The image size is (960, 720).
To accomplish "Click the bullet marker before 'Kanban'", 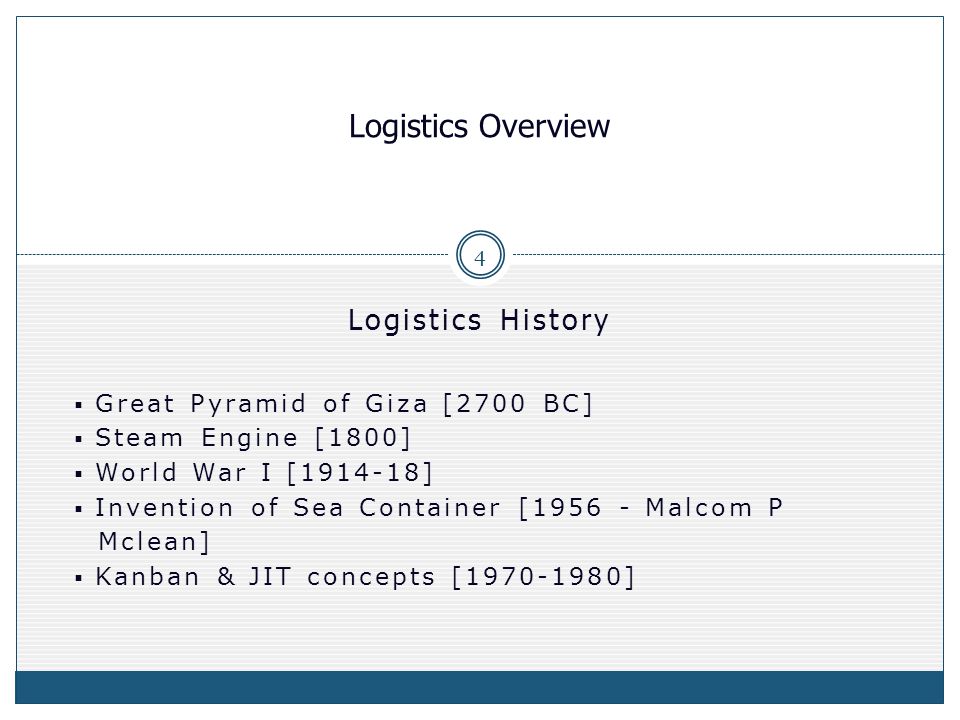I will tap(78, 578).
